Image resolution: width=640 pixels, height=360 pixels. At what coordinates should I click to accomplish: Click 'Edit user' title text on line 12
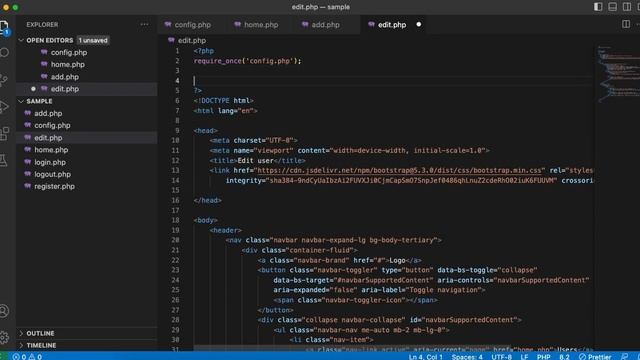tap(255, 160)
